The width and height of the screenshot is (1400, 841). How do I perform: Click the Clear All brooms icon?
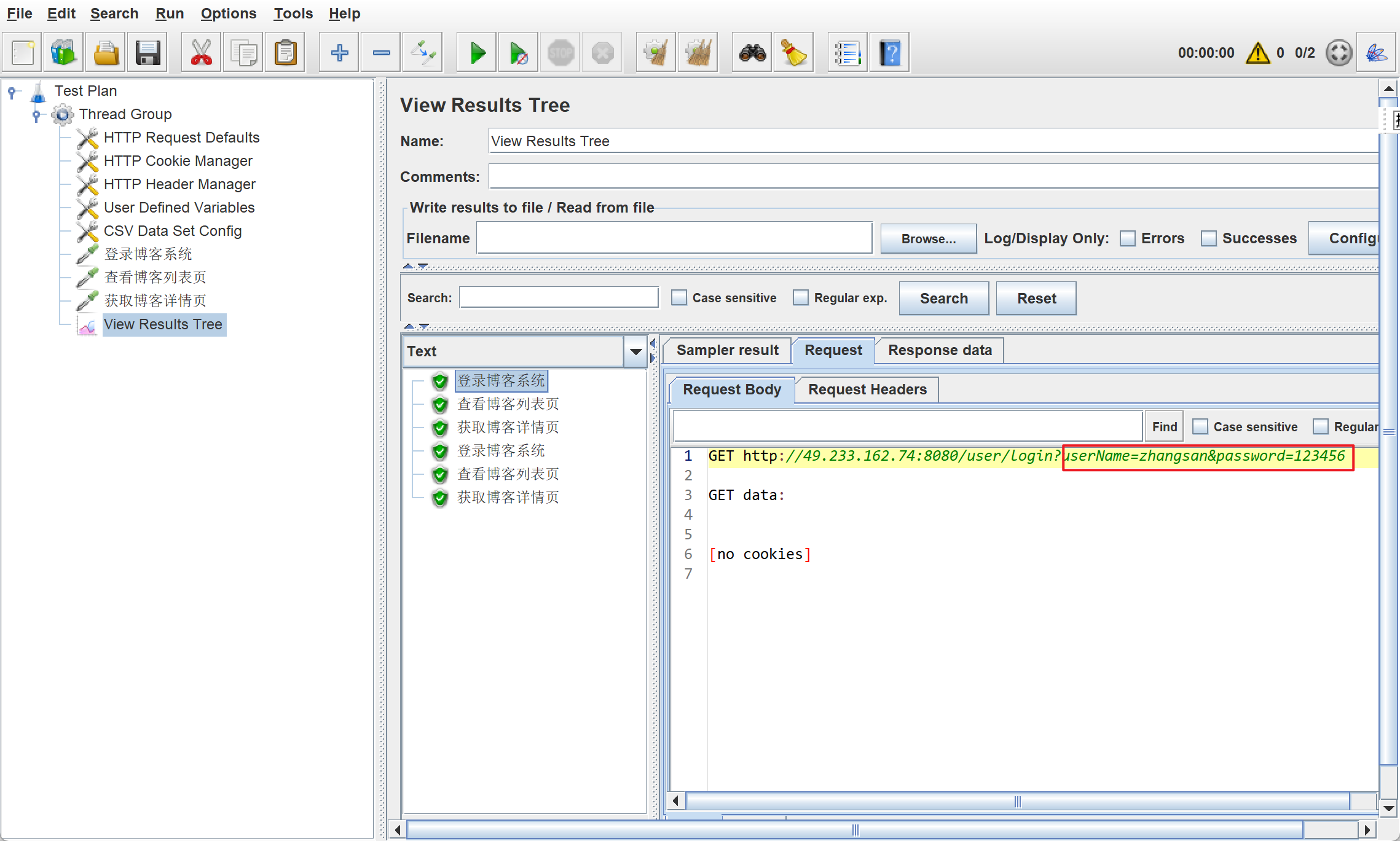[x=698, y=53]
